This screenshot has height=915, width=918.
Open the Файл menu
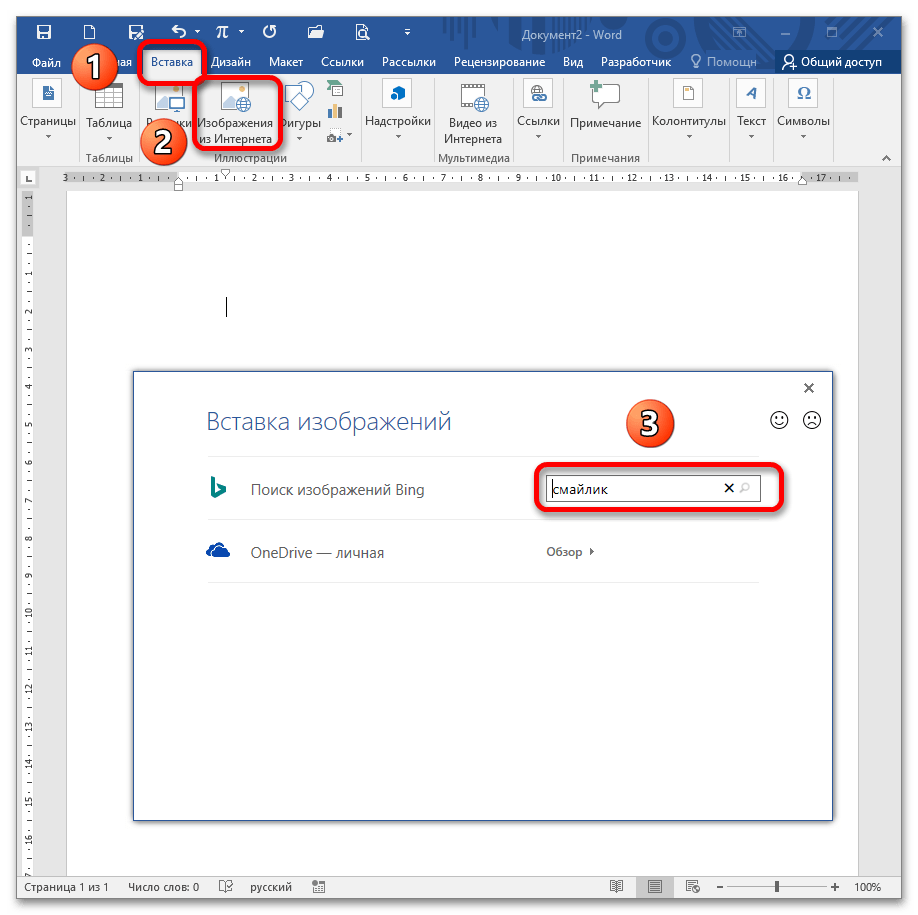tap(46, 62)
